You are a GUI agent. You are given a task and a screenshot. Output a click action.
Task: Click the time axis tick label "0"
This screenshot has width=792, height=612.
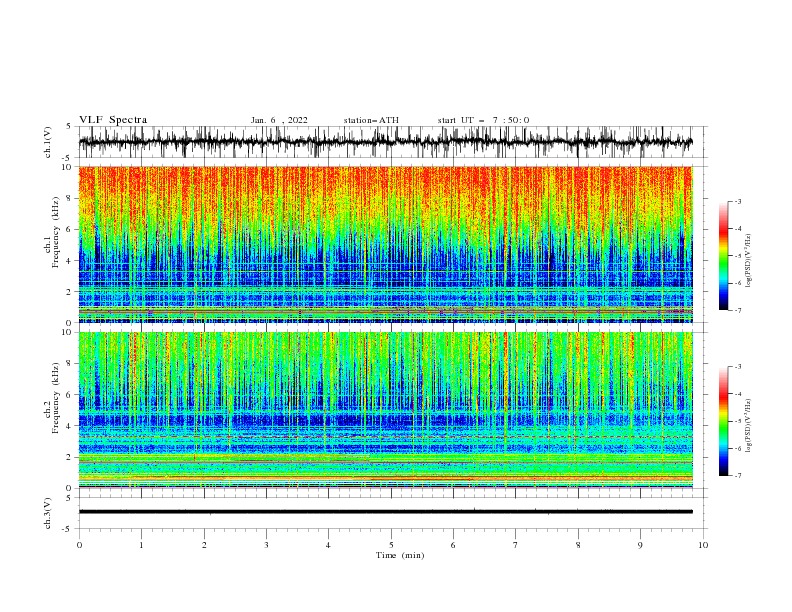[79, 545]
